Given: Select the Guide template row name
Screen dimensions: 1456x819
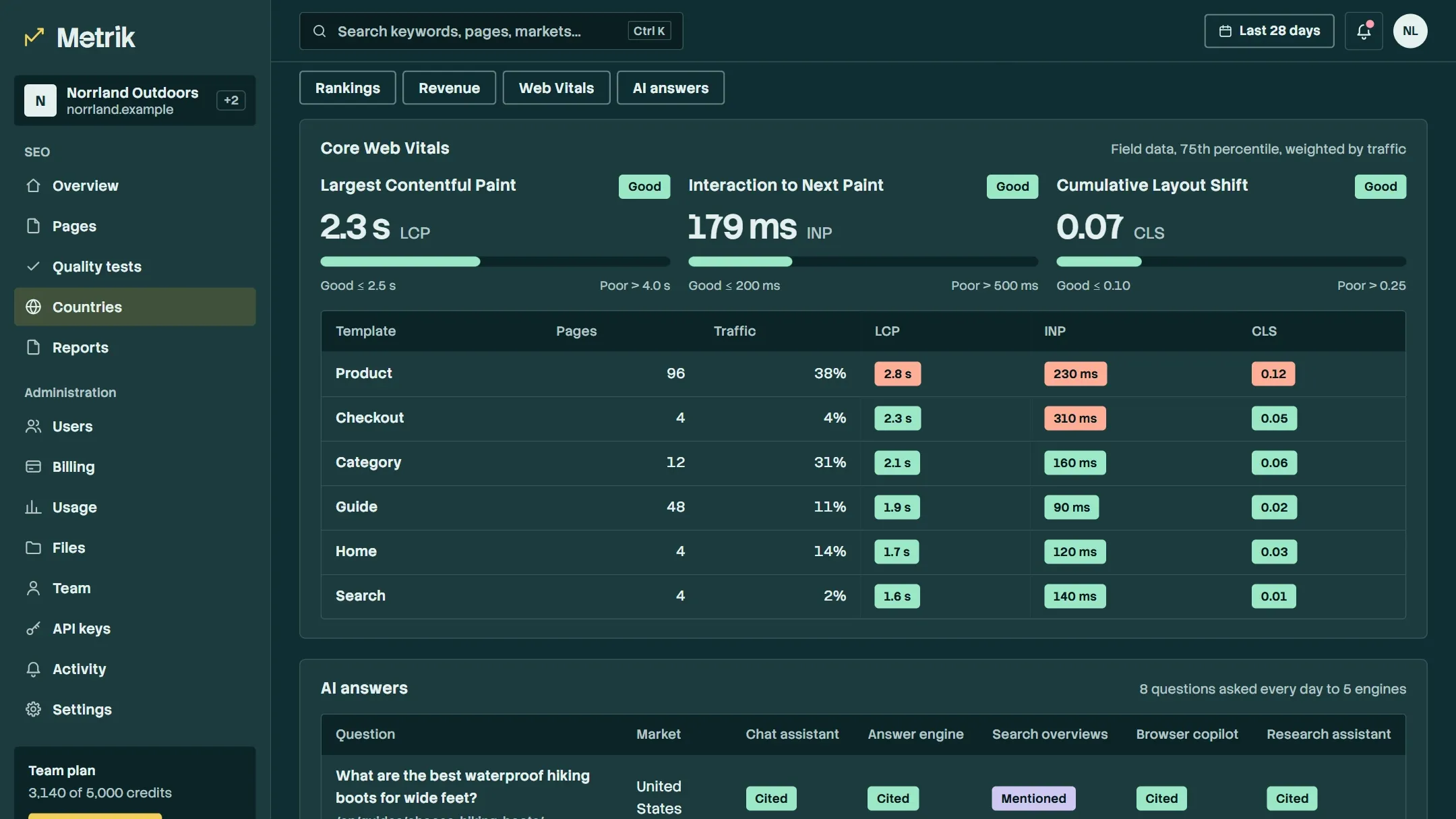Looking at the screenshot, I should click(x=356, y=507).
